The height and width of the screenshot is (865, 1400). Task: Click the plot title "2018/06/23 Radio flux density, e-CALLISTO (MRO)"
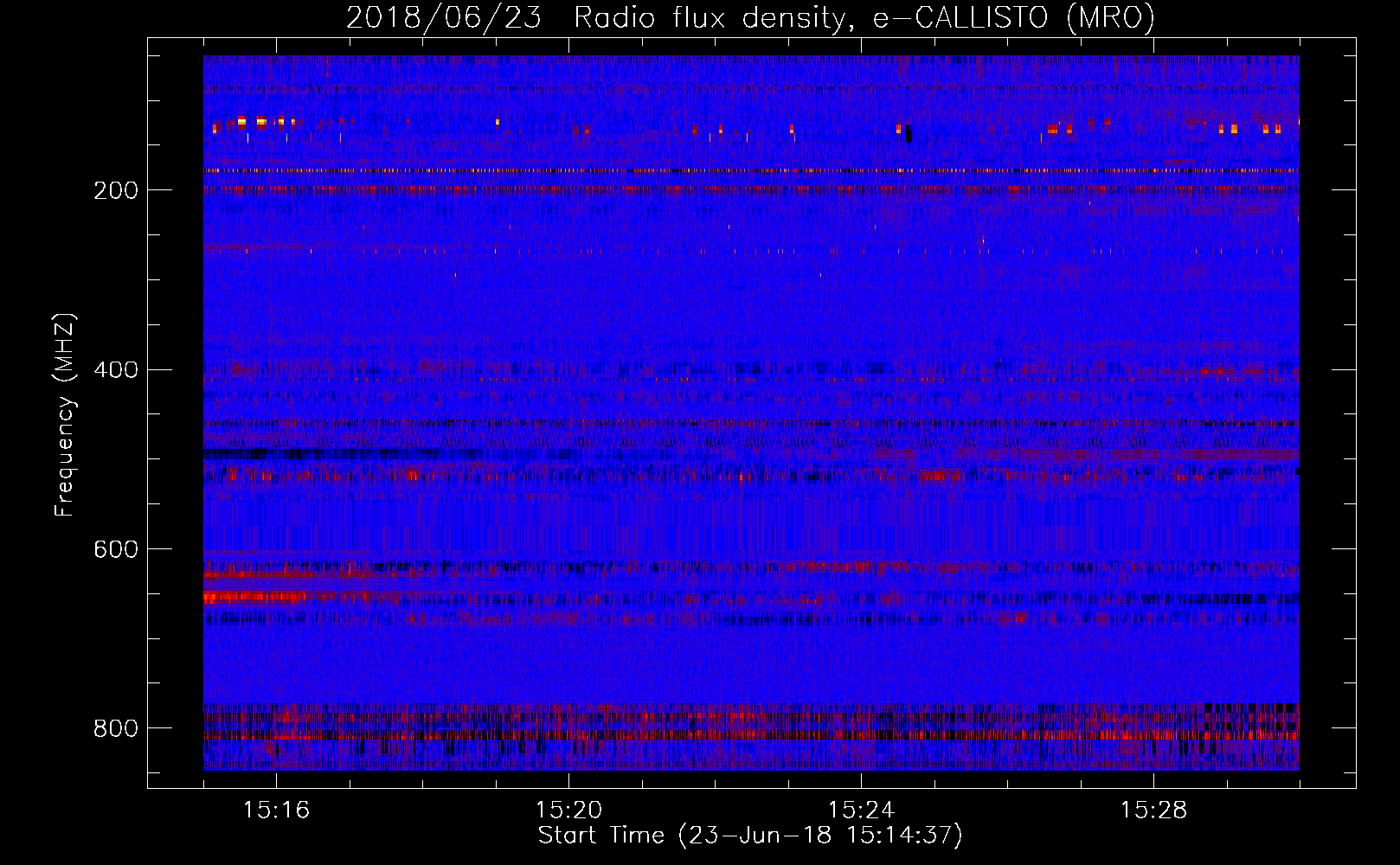[750, 17]
